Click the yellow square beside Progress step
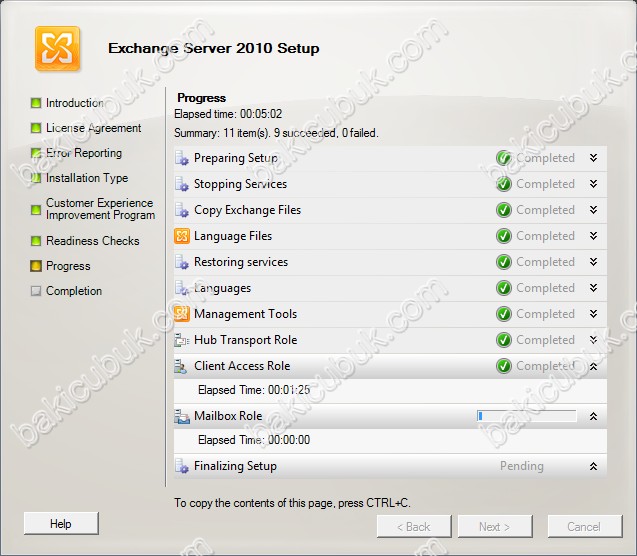Image resolution: width=637 pixels, height=556 pixels. click(x=36, y=266)
